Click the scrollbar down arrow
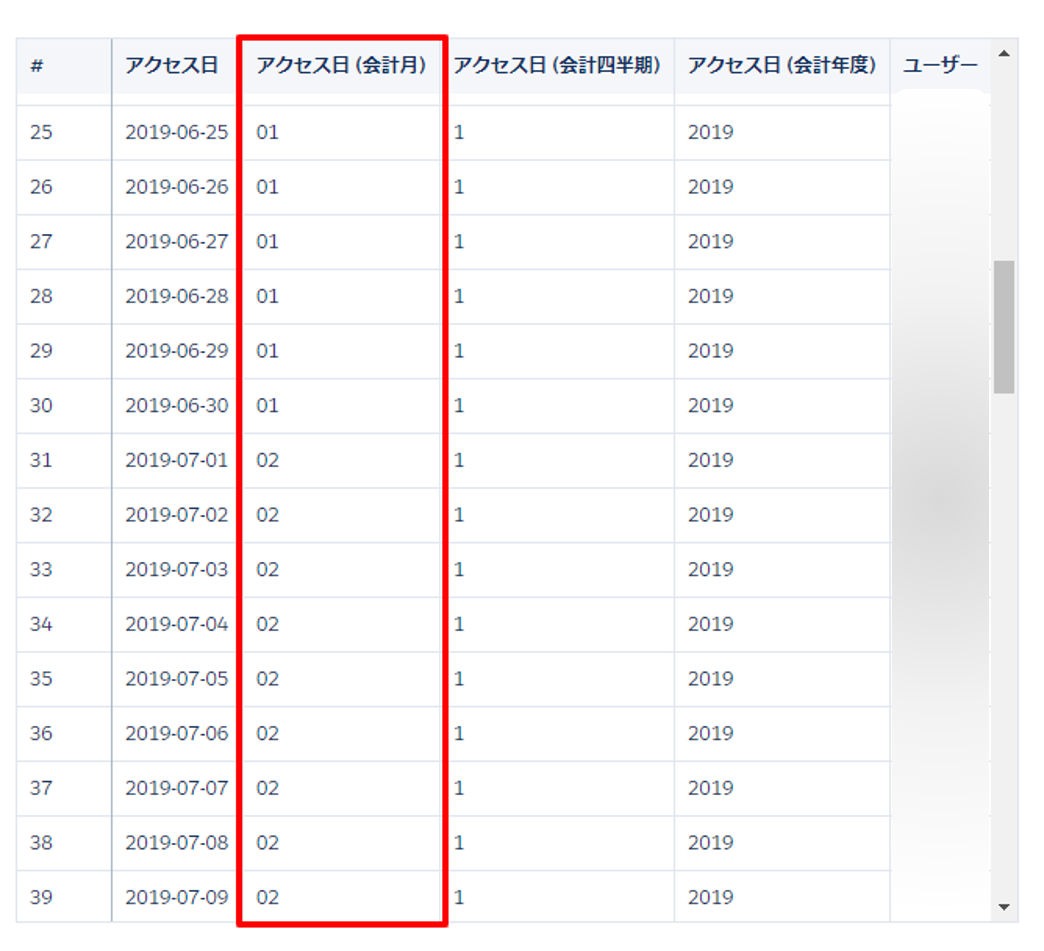The height and width of the screenshot is (951, 1044). (1004, 907)
